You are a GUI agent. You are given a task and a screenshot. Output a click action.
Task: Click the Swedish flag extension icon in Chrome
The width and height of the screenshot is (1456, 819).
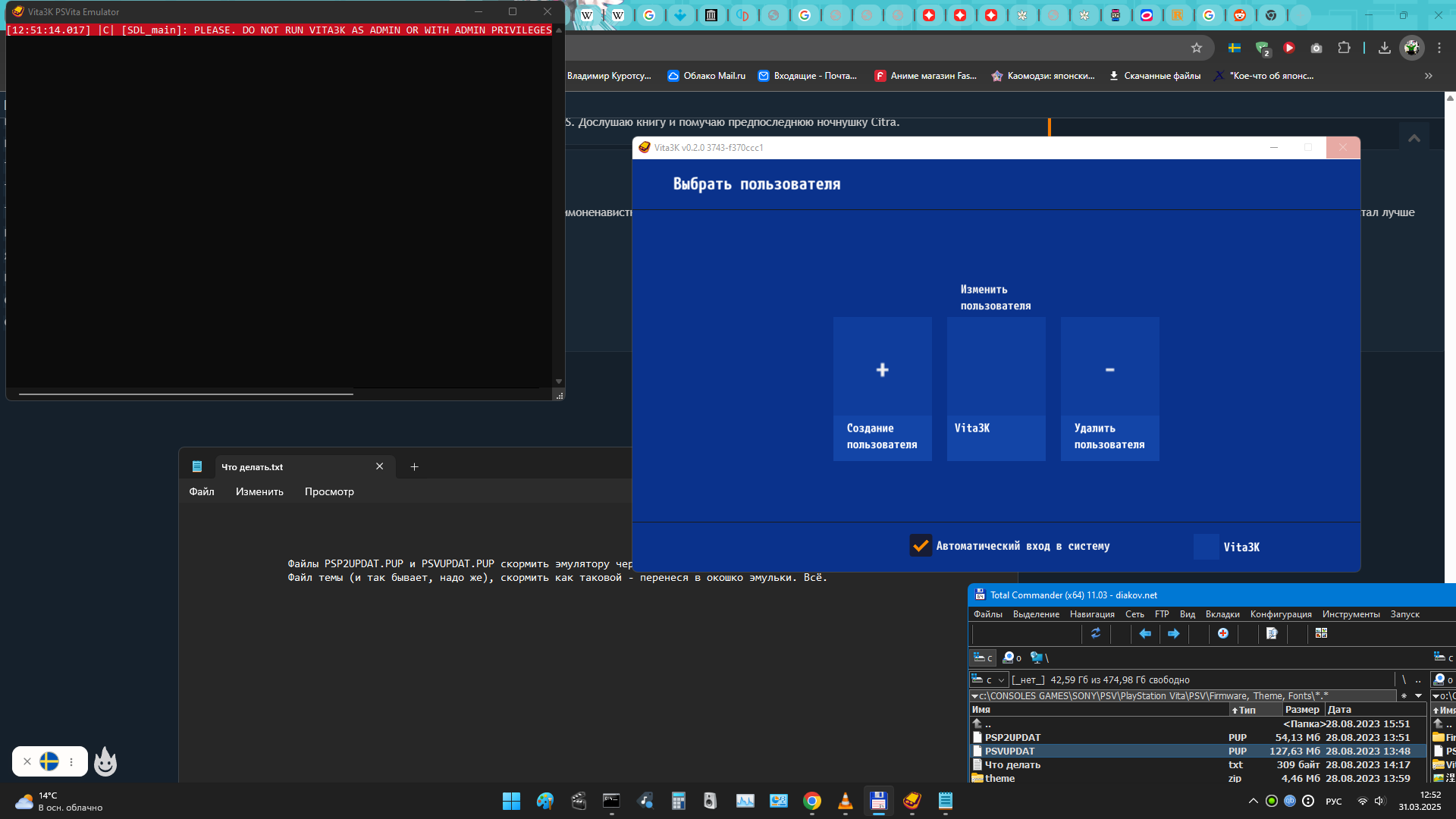1235,48
